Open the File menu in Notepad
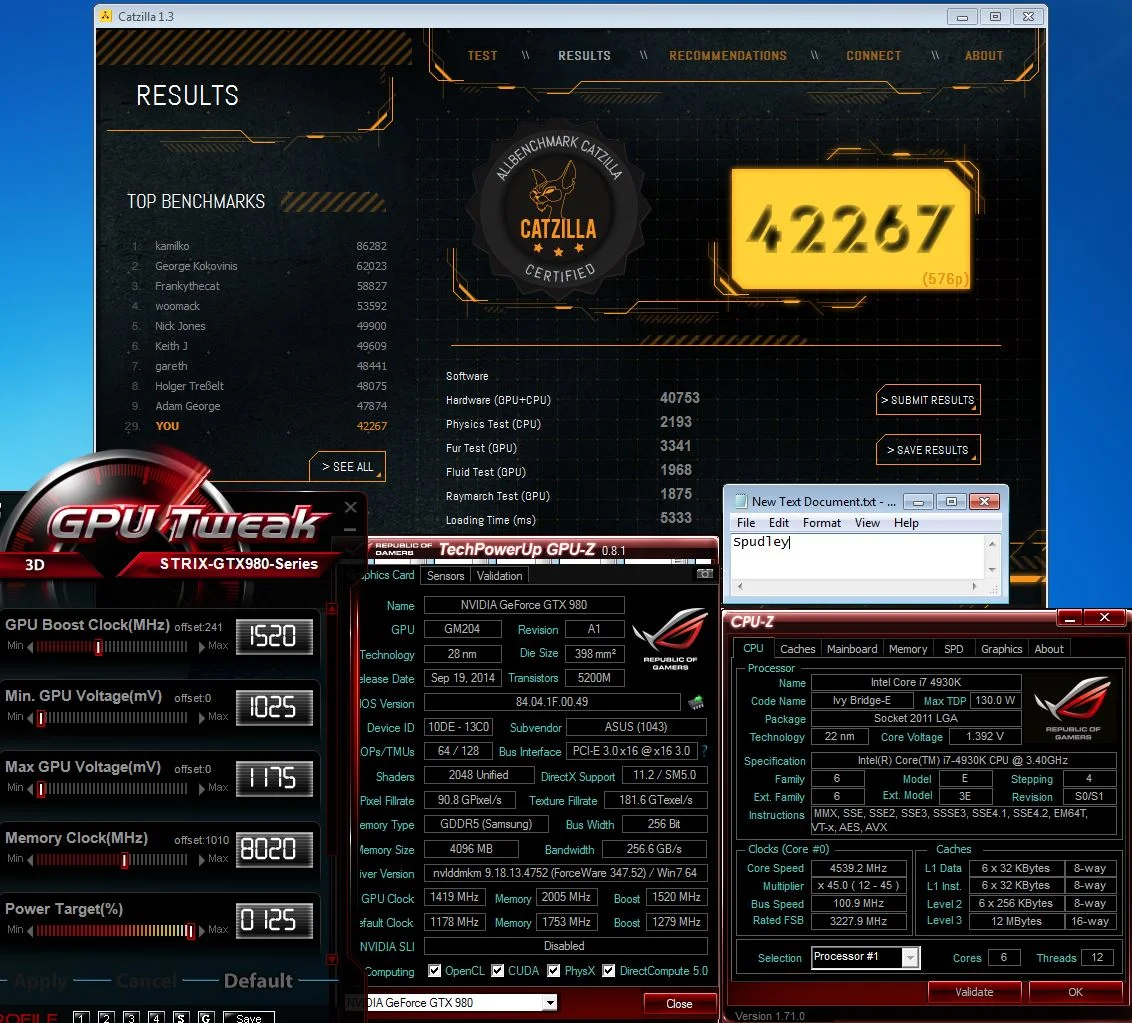This screenshot has height=1023, width=1132. tap(746, 523)
